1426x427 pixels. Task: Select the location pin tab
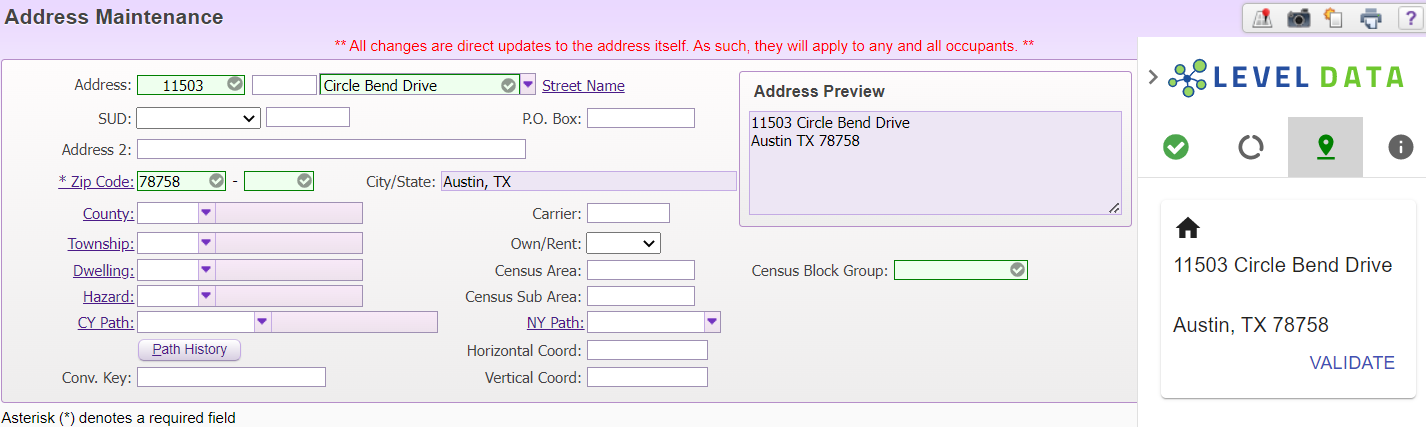[x=1325, y=148]
